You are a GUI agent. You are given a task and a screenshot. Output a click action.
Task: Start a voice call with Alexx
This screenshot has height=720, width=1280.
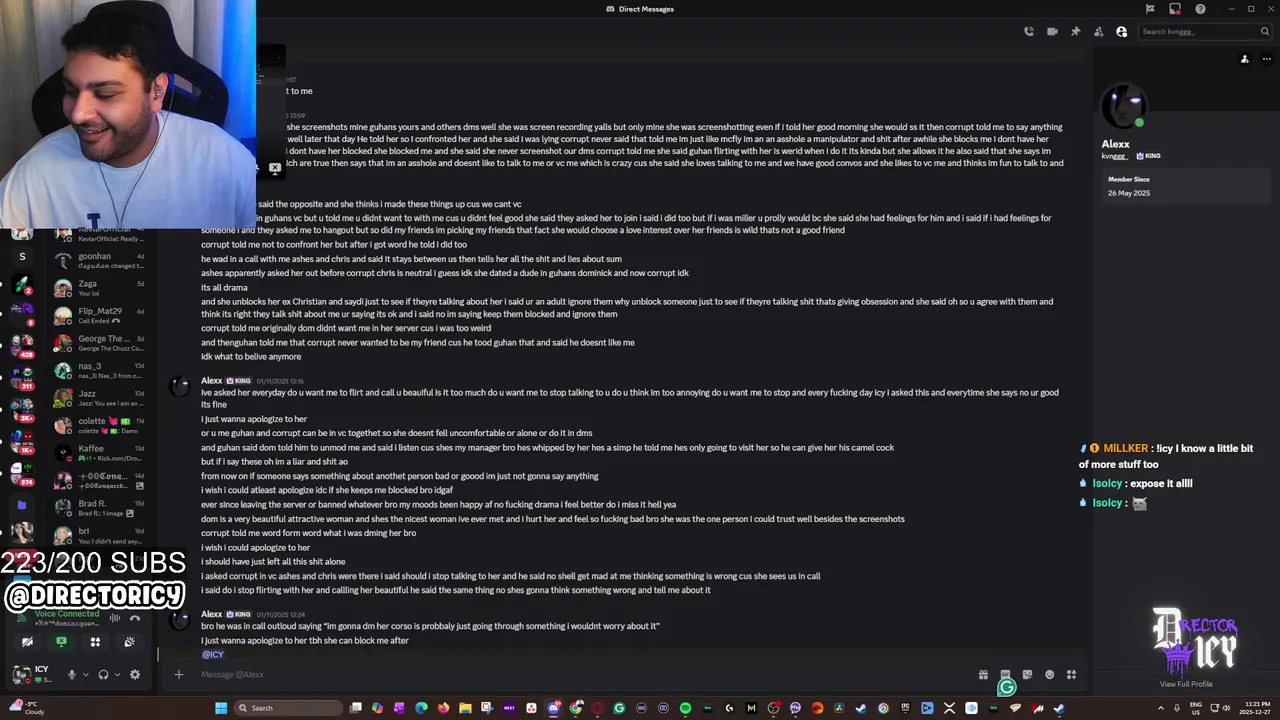(x=1029, y=31)
